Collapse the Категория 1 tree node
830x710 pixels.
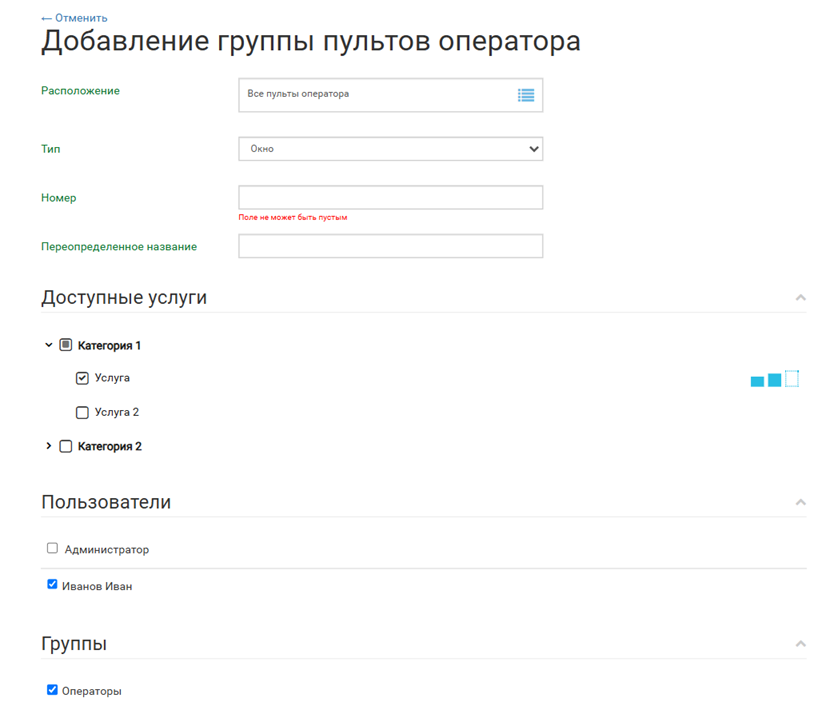tap(49, 345)
